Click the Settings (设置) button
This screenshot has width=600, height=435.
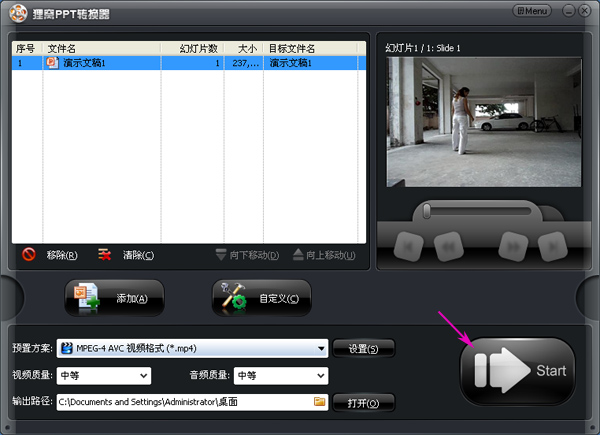(364, 349)
